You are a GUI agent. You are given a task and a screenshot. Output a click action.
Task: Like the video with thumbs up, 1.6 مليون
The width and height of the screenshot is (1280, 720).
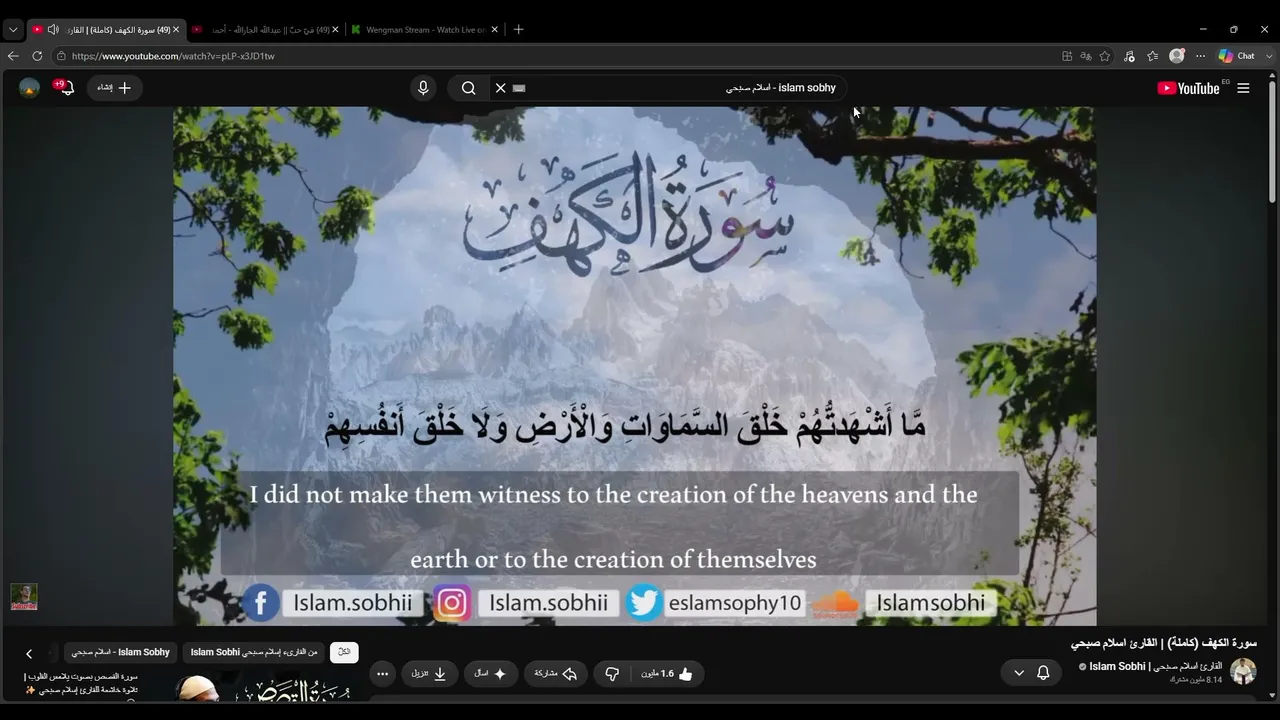click(x=667, y=674)
